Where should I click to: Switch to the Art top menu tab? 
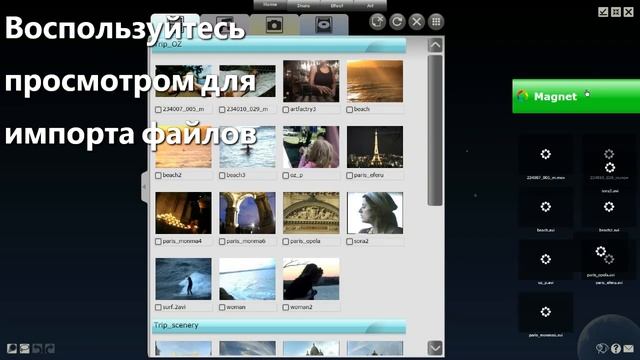pos(370,5)
